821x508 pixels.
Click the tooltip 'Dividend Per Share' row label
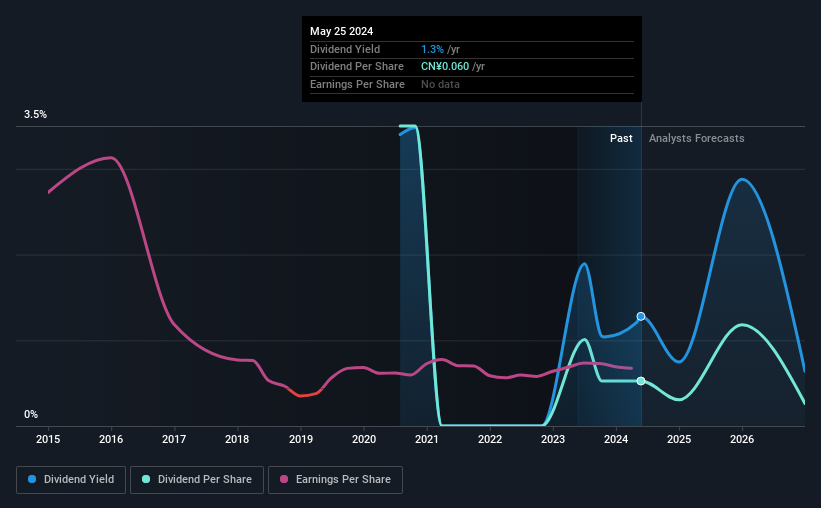(x=357, y=67)
